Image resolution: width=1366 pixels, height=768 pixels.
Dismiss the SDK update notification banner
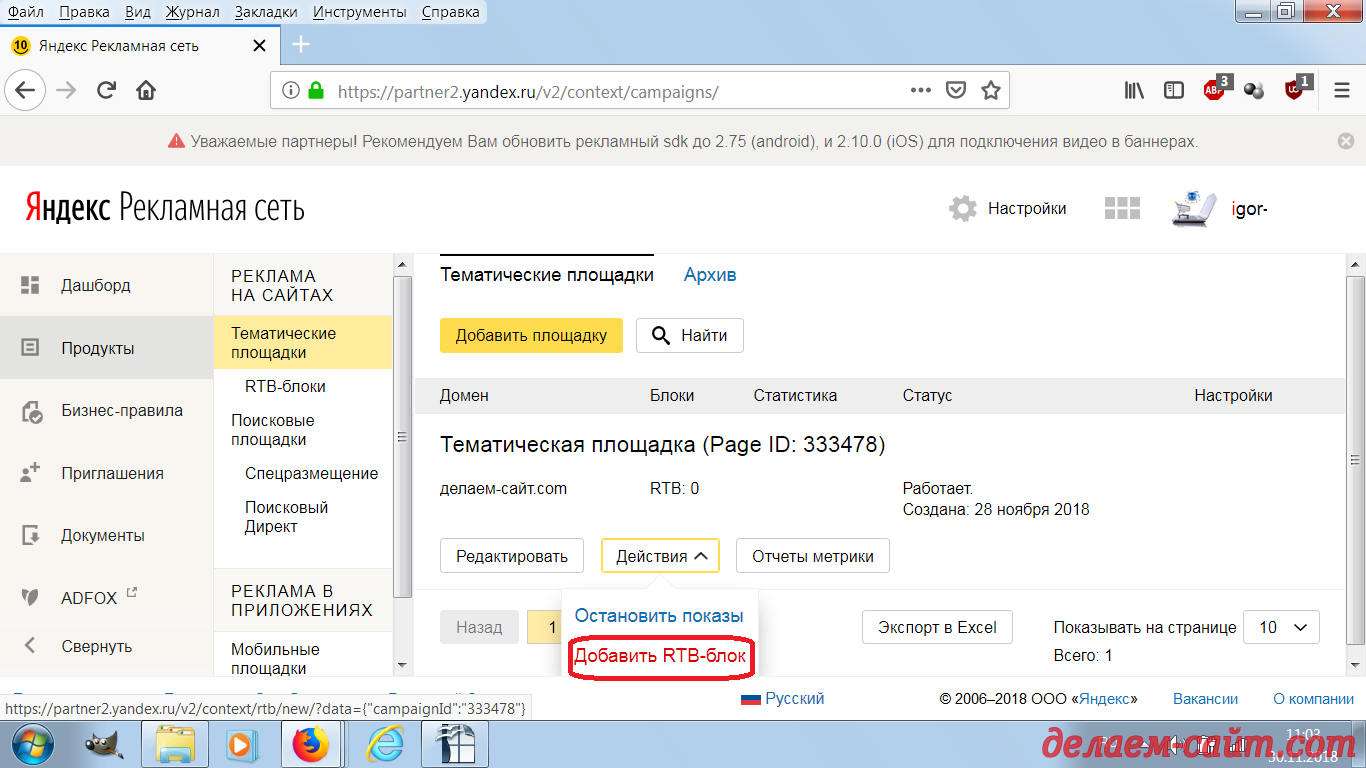(x=1346, y=142)
